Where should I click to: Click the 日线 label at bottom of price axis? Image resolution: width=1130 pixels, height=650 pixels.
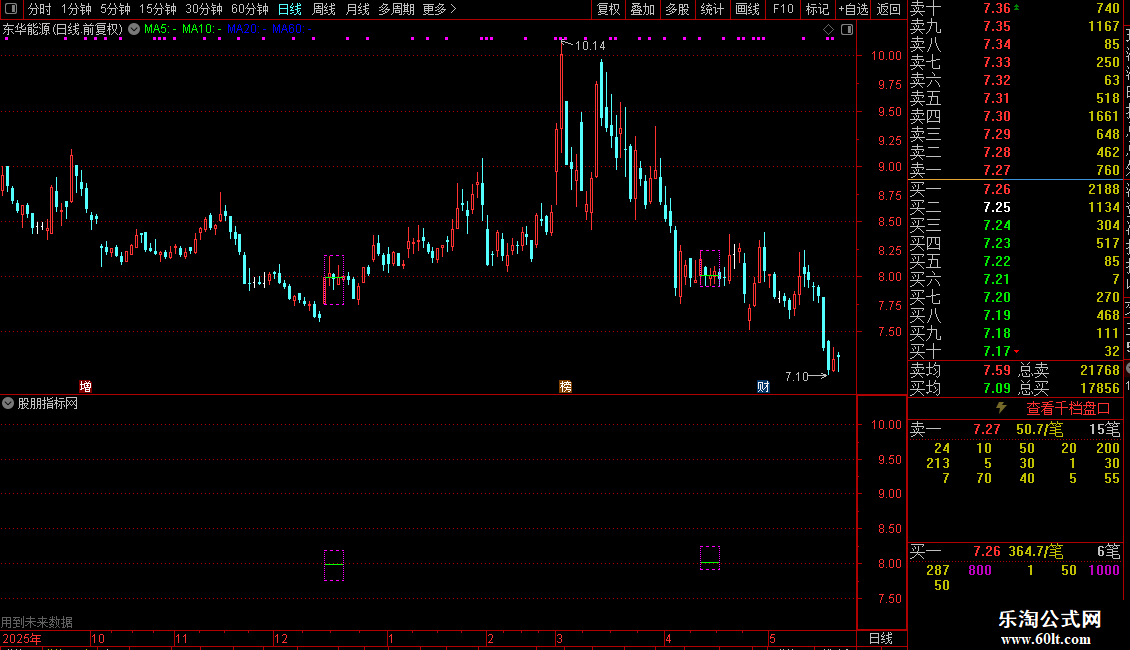pos(881,638)
